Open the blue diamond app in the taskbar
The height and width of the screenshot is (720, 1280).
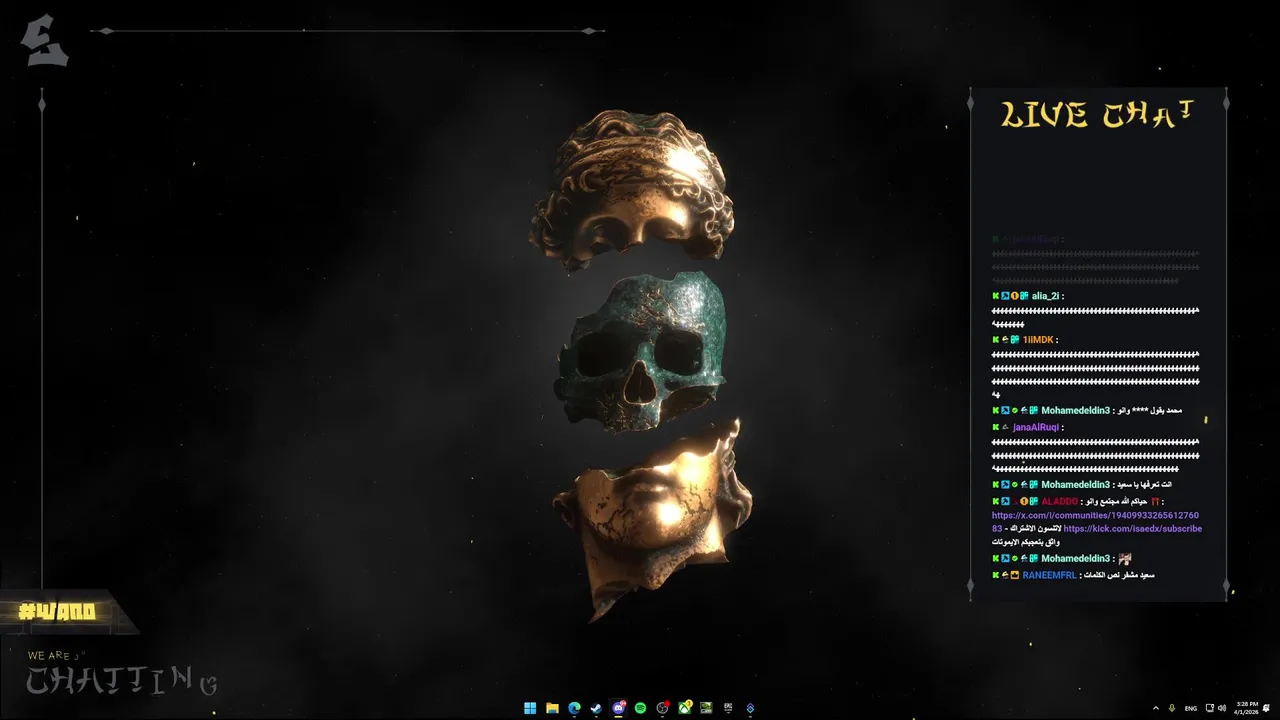(750, 708)
